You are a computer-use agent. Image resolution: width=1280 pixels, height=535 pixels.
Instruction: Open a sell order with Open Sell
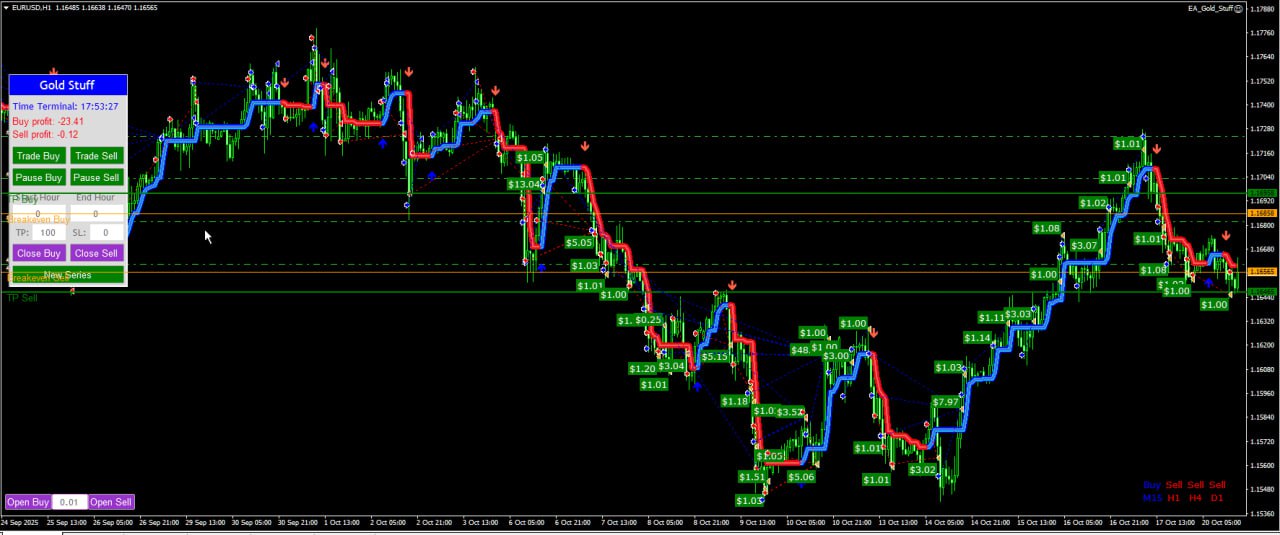tap(111, 502)
